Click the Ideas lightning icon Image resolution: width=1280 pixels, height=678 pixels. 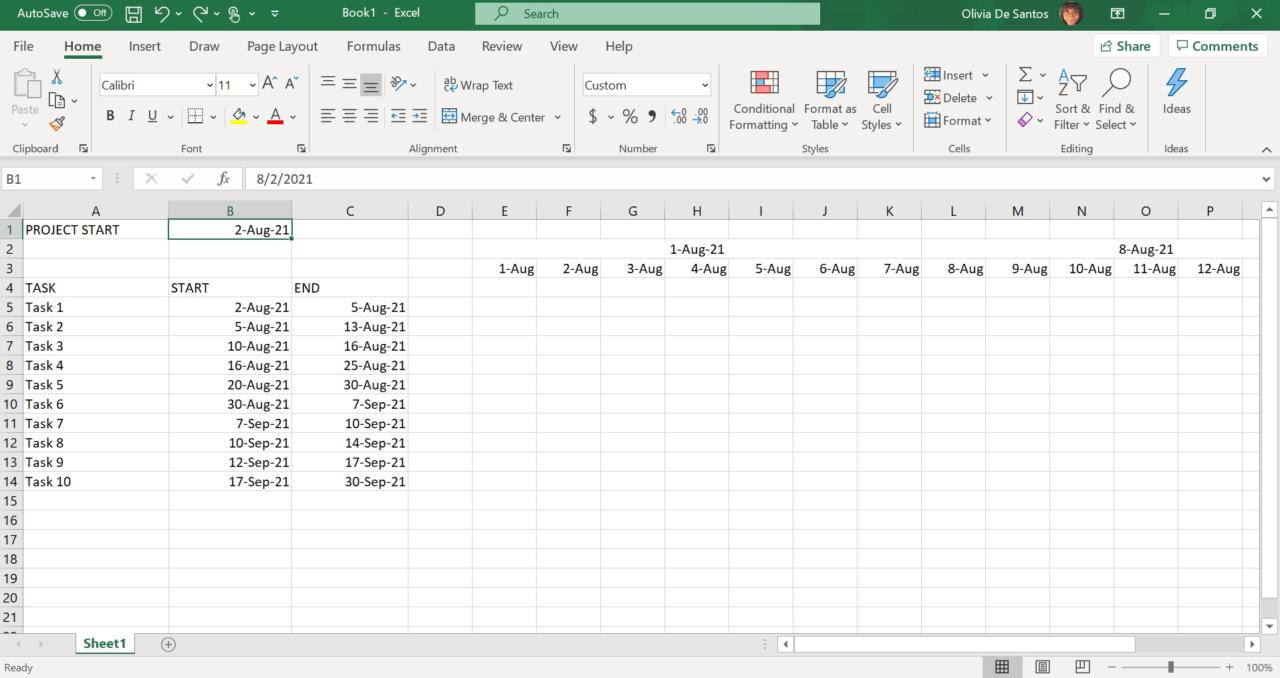[x=1177, y=84]
